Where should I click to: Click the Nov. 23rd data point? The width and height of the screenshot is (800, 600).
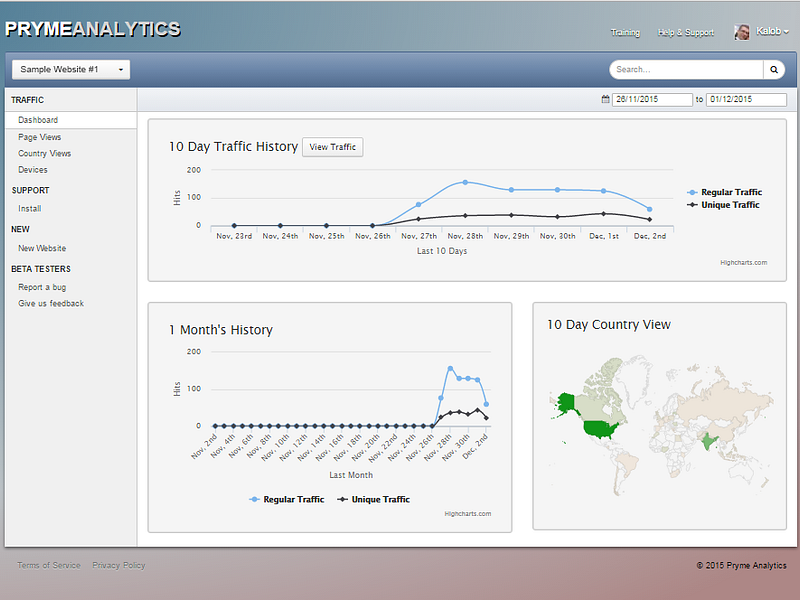234,226
